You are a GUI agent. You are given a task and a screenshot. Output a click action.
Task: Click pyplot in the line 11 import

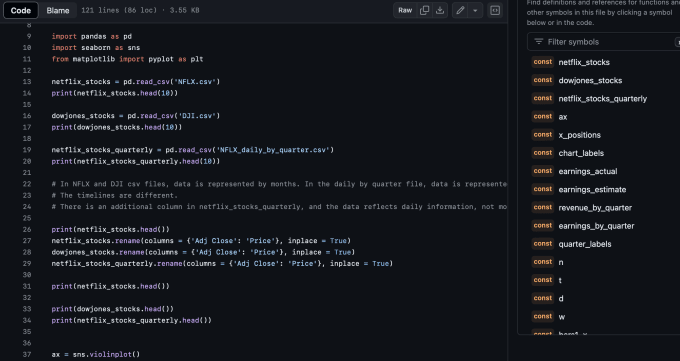point(161,59)
